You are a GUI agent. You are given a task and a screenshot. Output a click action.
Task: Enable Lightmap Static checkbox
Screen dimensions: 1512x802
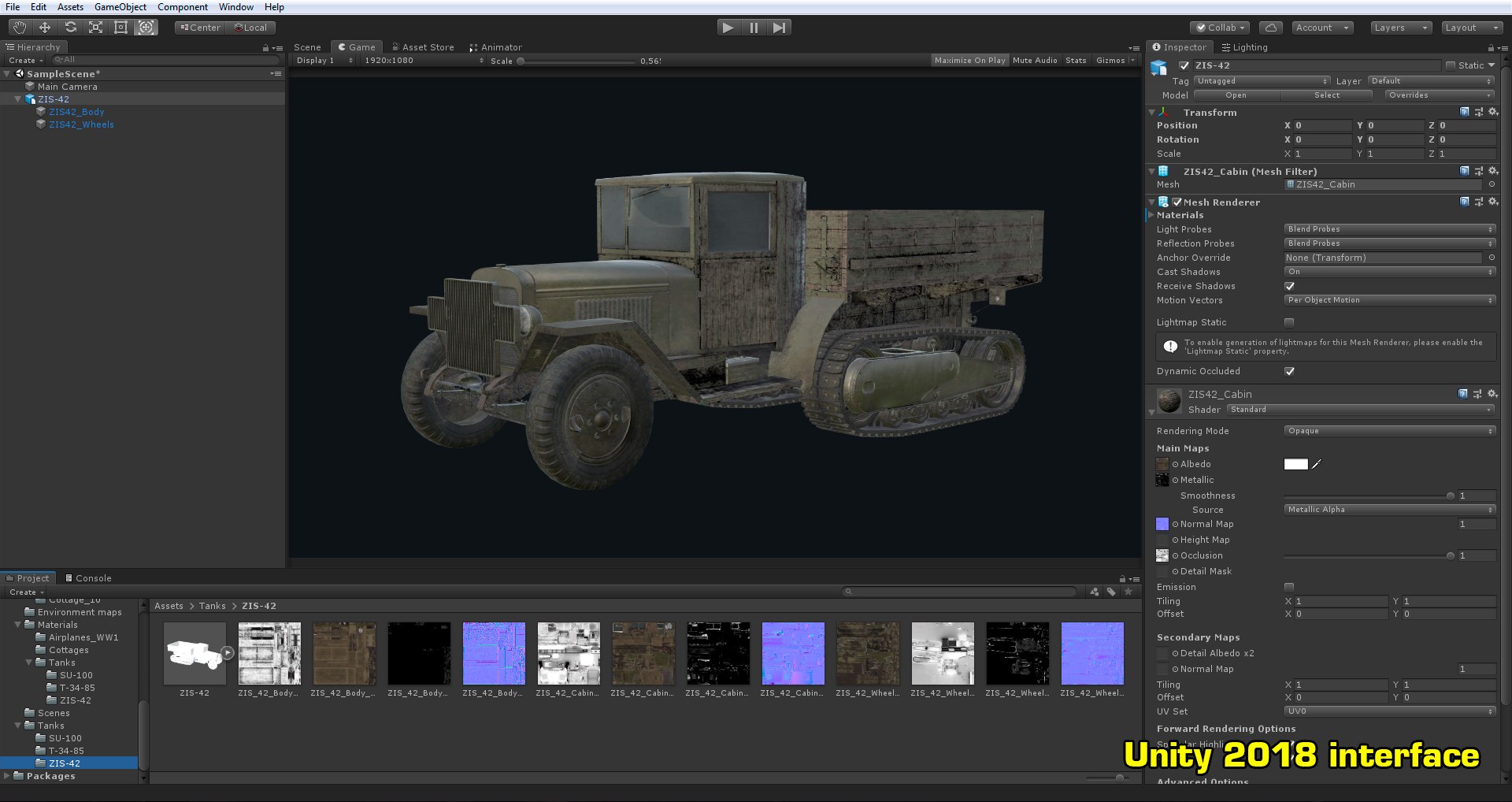click(1289, 322)
